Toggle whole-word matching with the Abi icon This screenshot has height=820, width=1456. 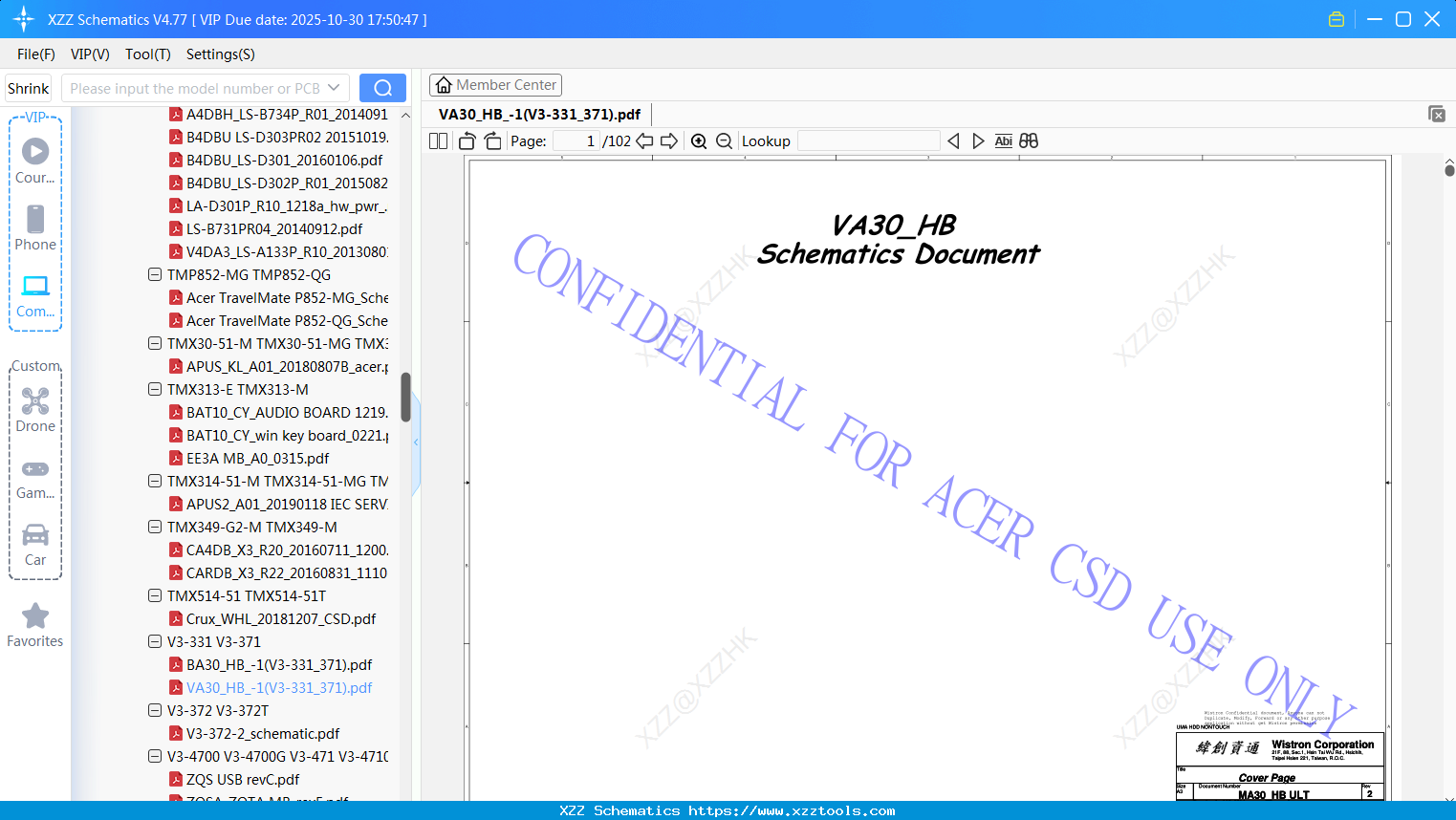1003,140
